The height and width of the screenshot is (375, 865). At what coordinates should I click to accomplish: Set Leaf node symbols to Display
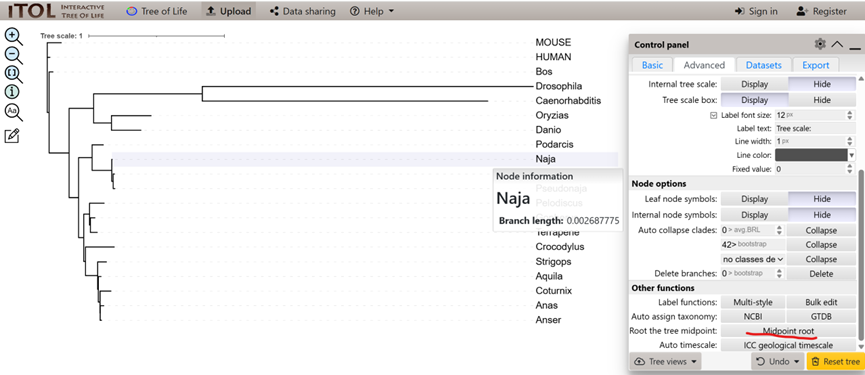(754, 199)
